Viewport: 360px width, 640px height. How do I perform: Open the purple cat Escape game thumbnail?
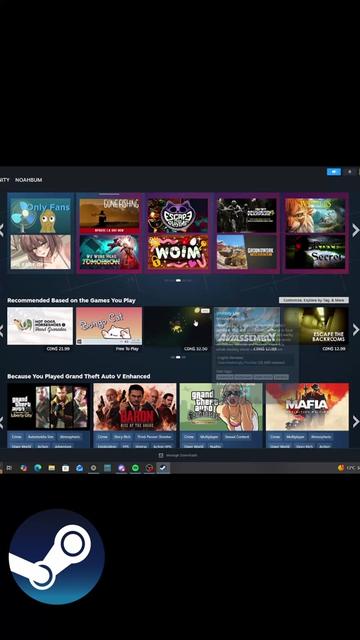coord(178,216)
